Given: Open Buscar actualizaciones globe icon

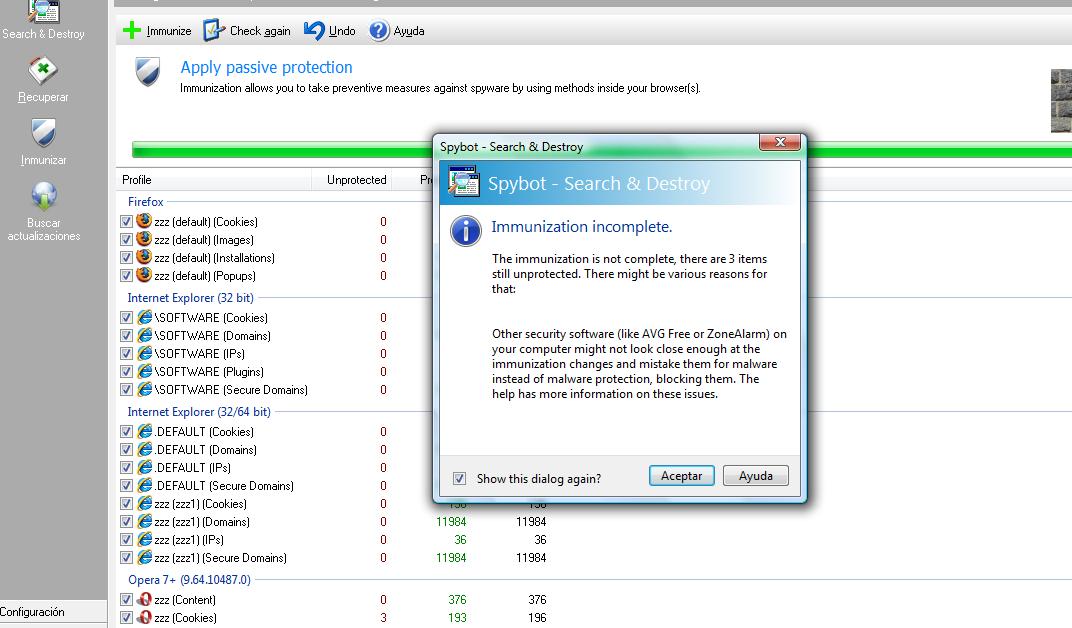Looking at the screenshot, I should pos(44,196).
